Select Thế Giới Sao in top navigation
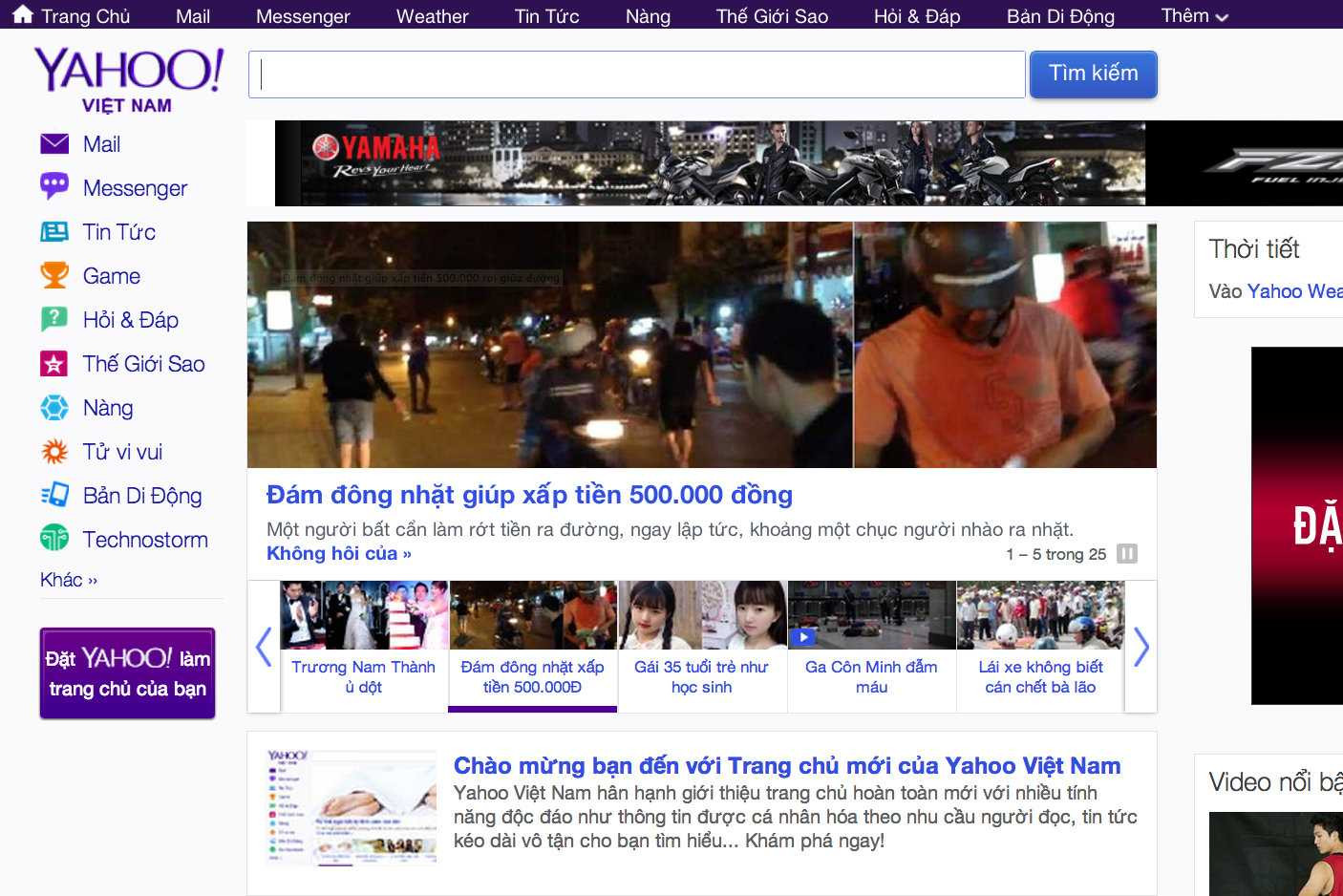1343x896 pixels. pos(772,16)
